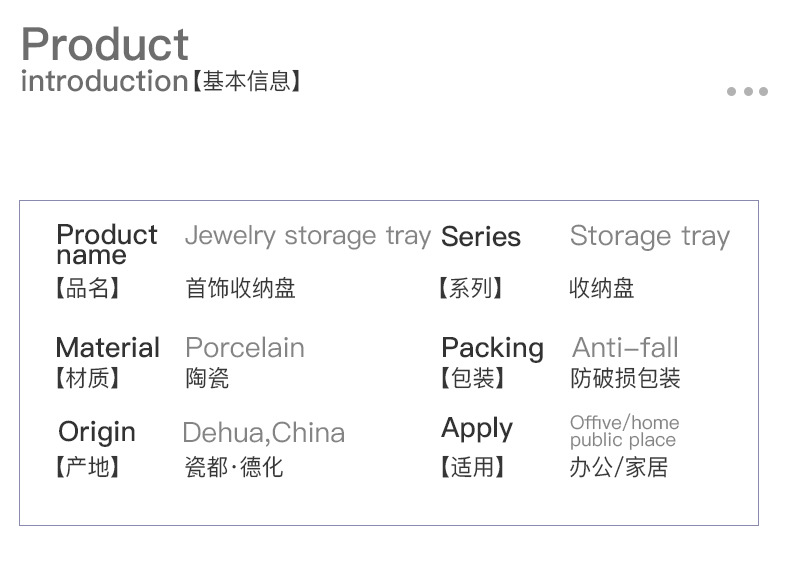Click the three-dot more options icon
790x579 pixels.
click(x=747, y=92)
